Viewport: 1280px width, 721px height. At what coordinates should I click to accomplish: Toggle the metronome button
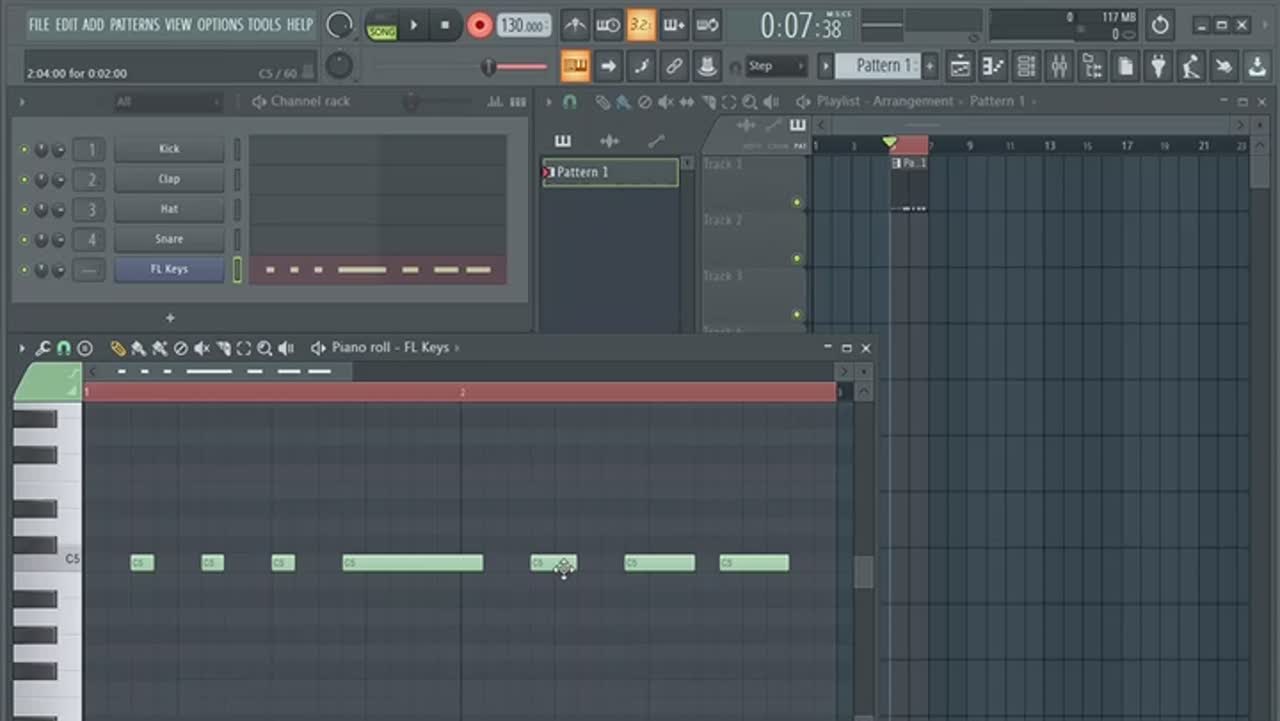click(x=574, y=25)
